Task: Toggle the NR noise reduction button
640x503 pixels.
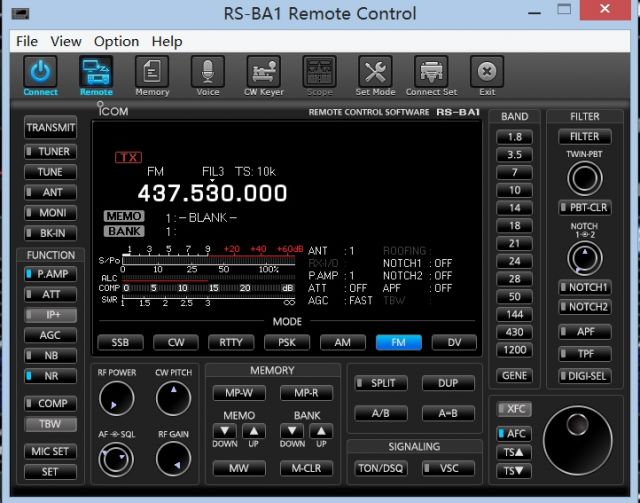Action: click(x=50, y=376)
